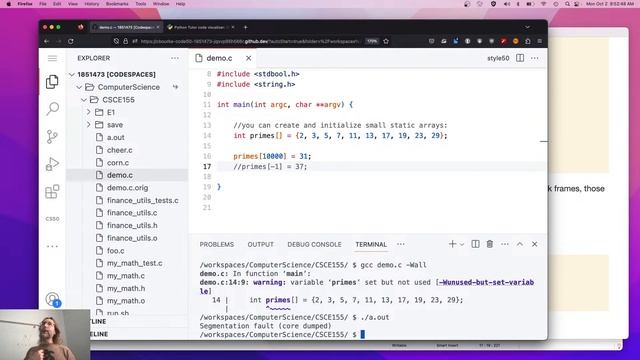This screenshot has height=360, width=640.
Task: Open my_math_test.c file
Action: coord(134,263)
